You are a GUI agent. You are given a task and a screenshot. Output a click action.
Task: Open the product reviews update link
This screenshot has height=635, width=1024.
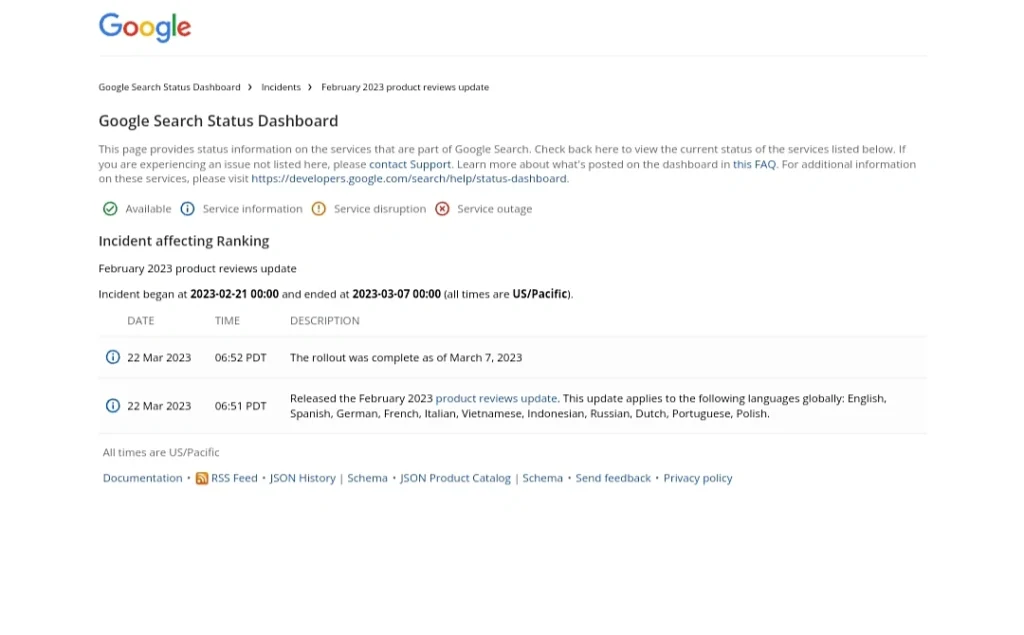pos(496,399)
